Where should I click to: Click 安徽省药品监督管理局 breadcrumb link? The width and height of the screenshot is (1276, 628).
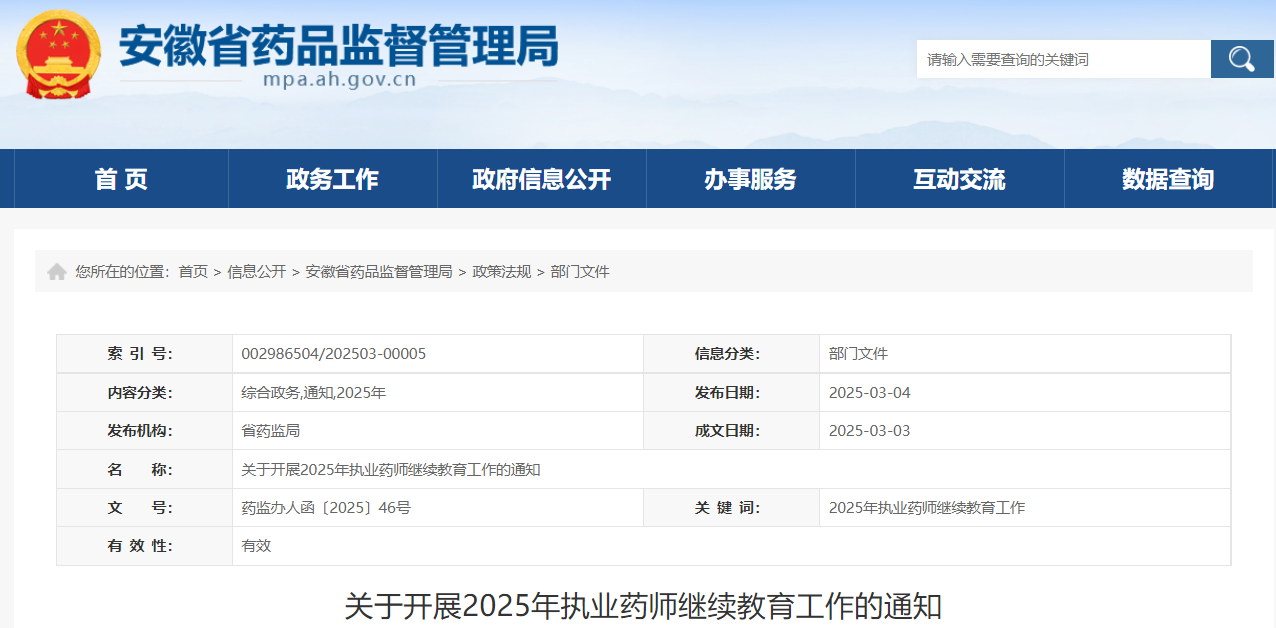[378, 272]
